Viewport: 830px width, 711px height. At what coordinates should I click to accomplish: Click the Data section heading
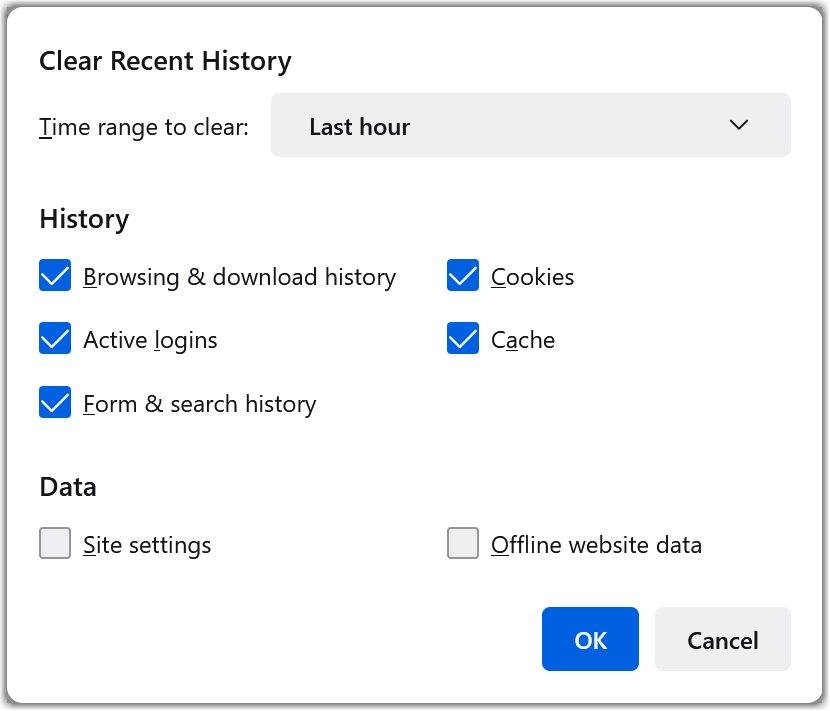coord(67,486)
